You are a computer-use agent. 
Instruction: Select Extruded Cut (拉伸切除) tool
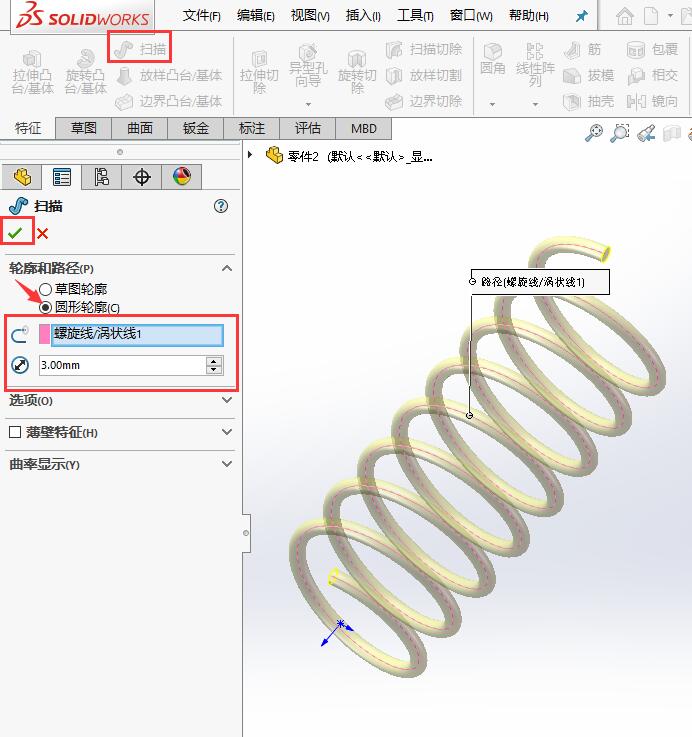(259, 73)
